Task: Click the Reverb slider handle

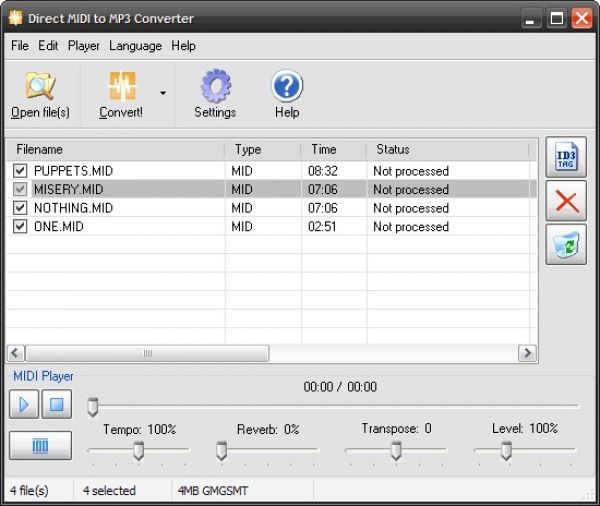Action: coord(222,451)
